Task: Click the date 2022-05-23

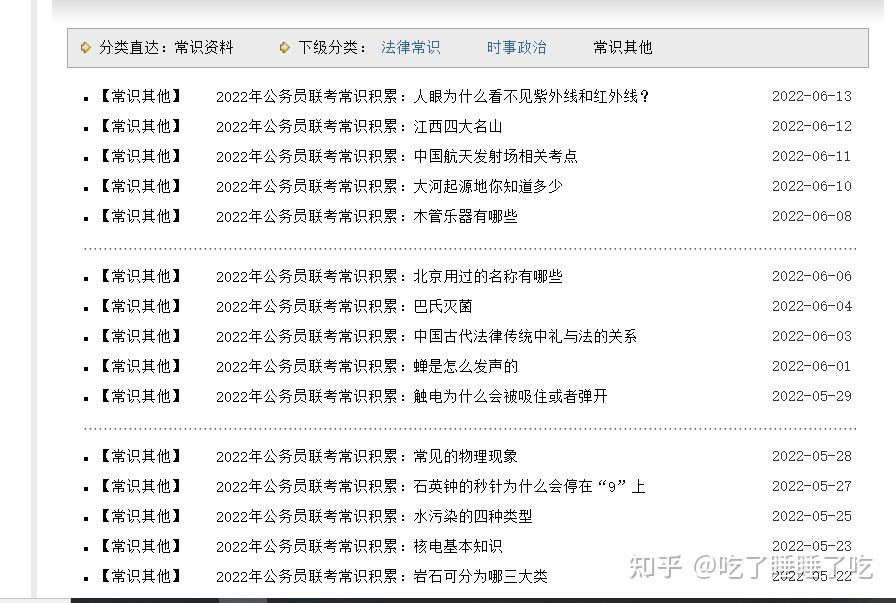Action: pos(811,546)
